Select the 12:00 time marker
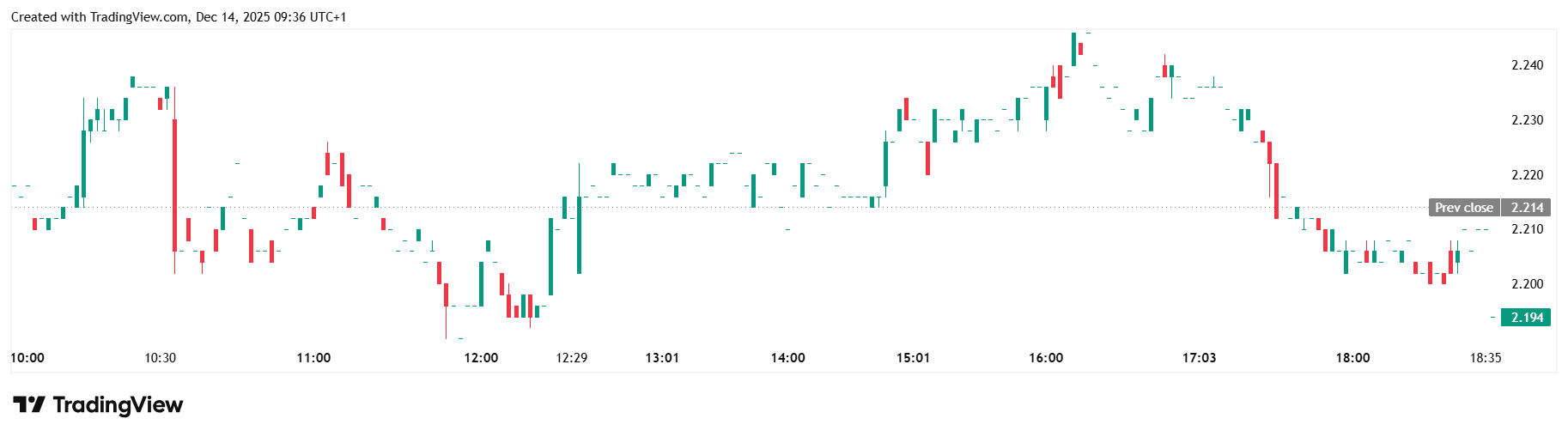 click(481, 358)
